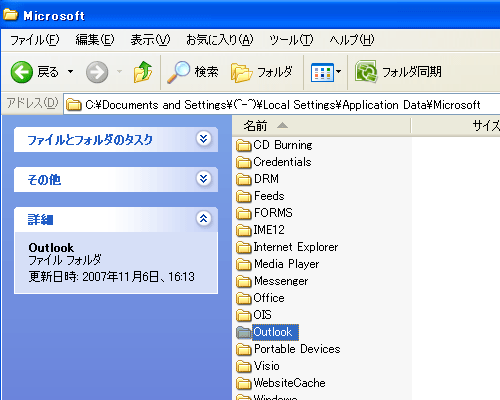
Task: Select the CD Burning folder icon
Action: [x=244, y=145]
